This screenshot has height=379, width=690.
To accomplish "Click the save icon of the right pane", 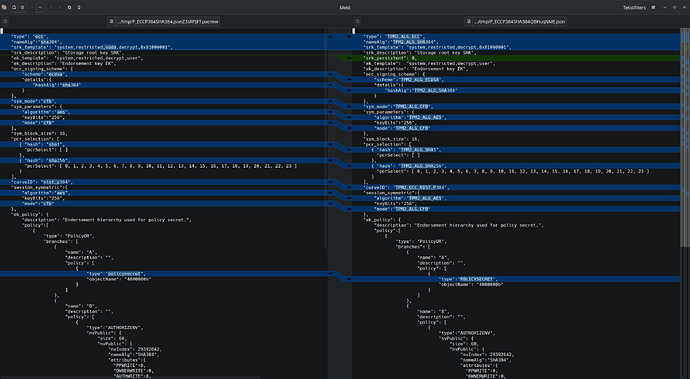I will click(358, 21).
